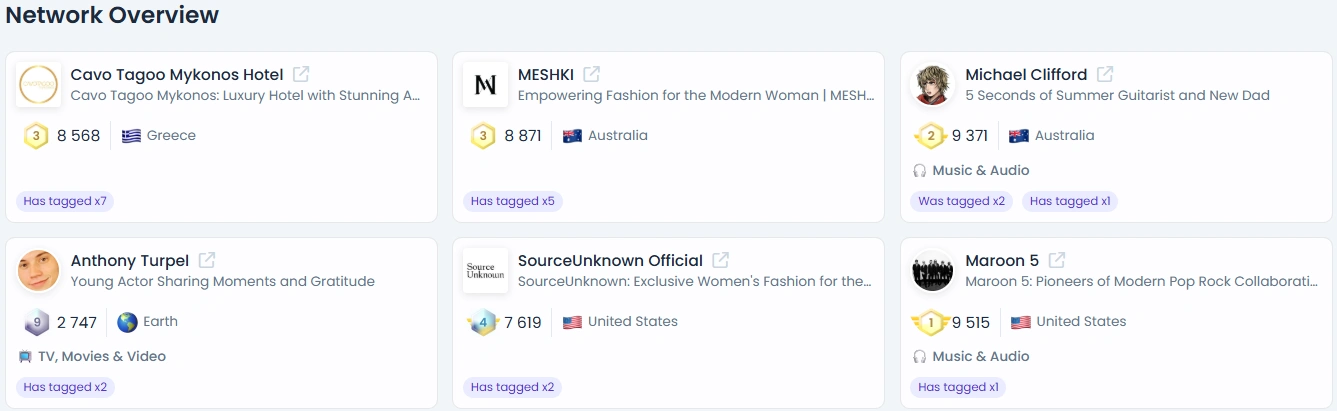Viewport: 1337px width, 411px height.
Task: Click Cavo Tagoo Mykonos Hotel logo avatar
Action: [x=39, y=84]
